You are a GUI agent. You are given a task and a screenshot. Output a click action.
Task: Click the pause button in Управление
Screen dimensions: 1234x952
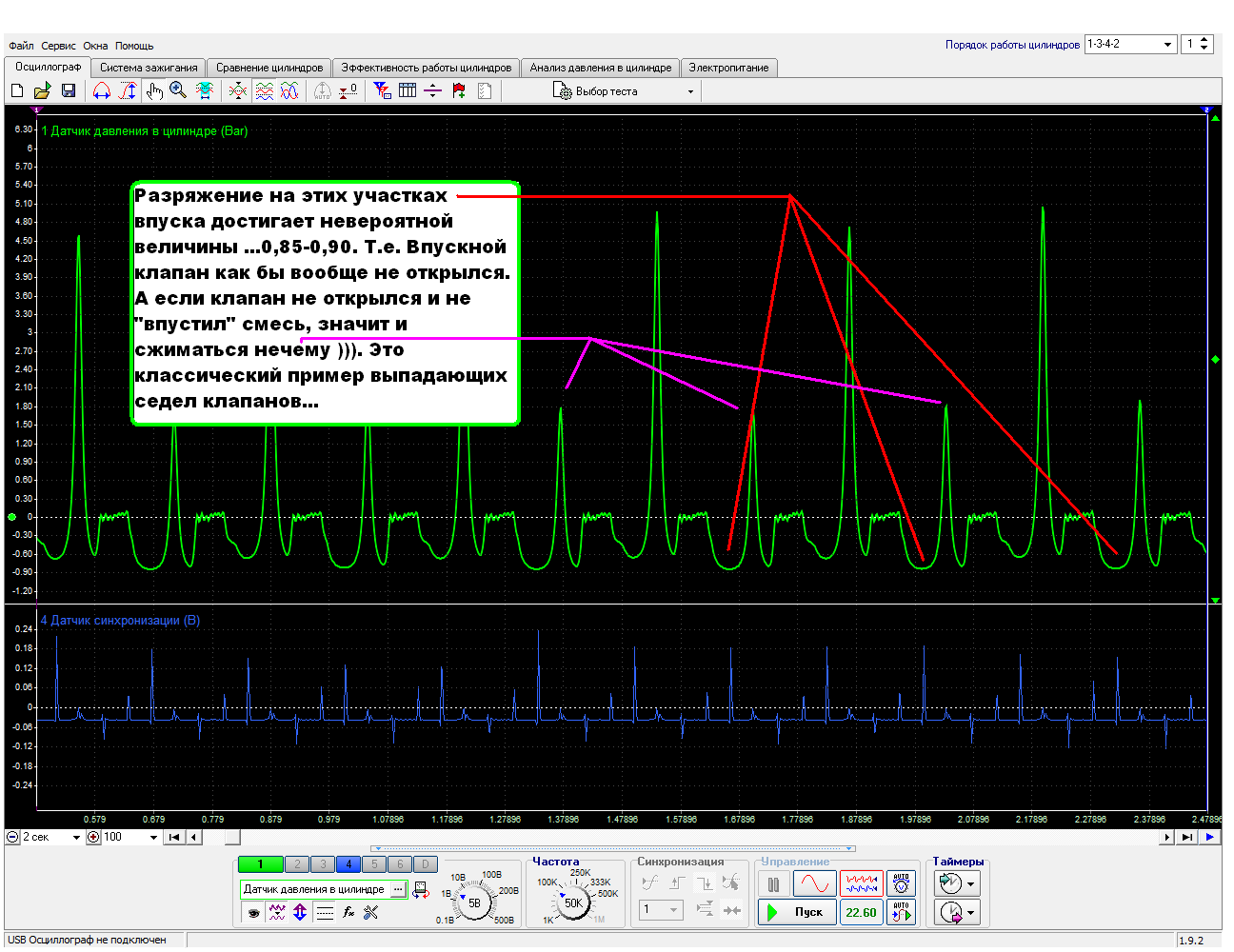click(x=773, y=884)
